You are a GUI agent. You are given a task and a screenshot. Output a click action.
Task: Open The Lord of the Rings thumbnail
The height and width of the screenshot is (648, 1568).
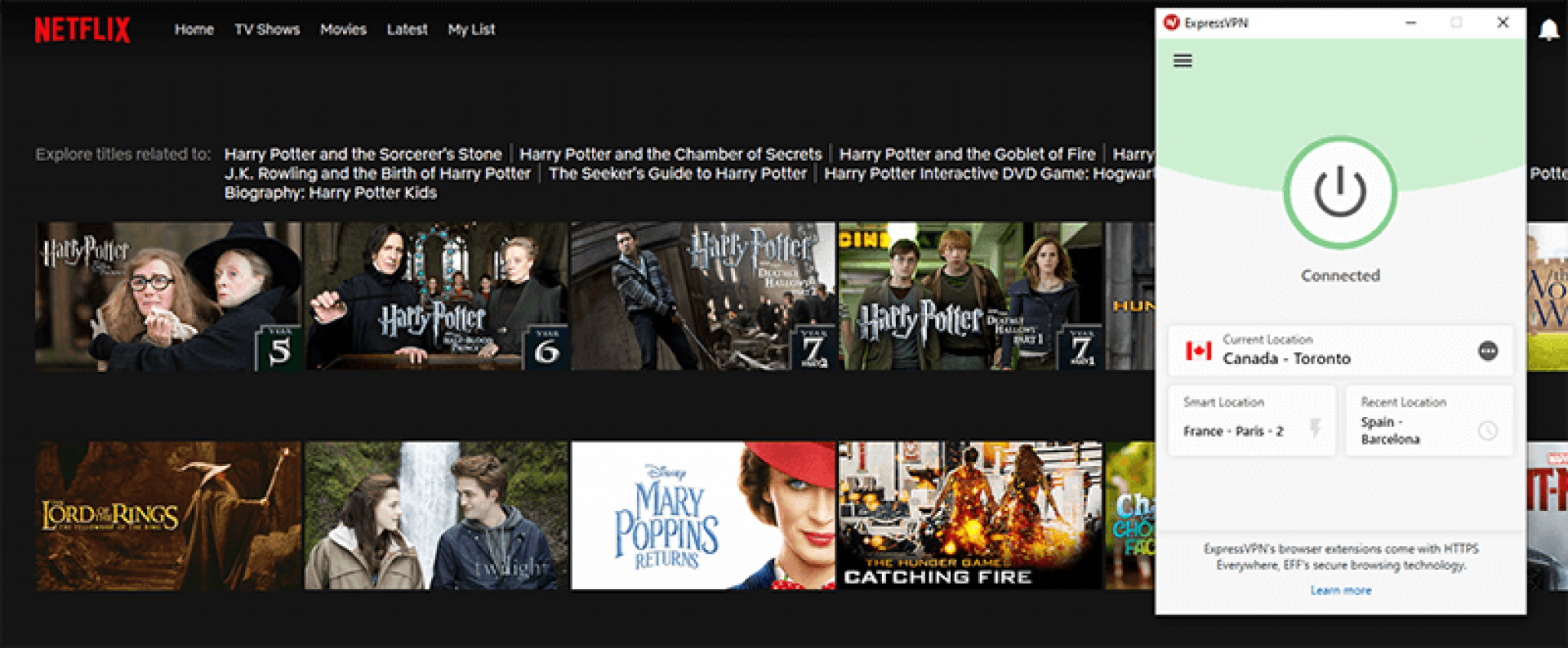pos(168,516)
